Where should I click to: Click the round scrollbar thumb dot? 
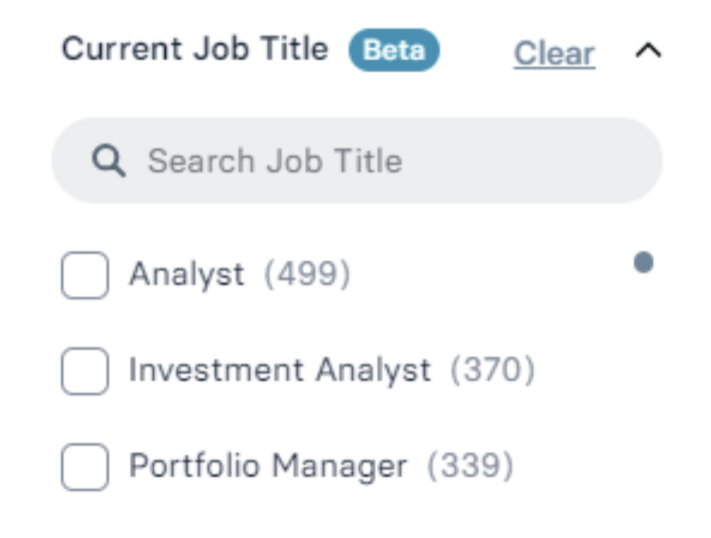(x=643, y=263)
